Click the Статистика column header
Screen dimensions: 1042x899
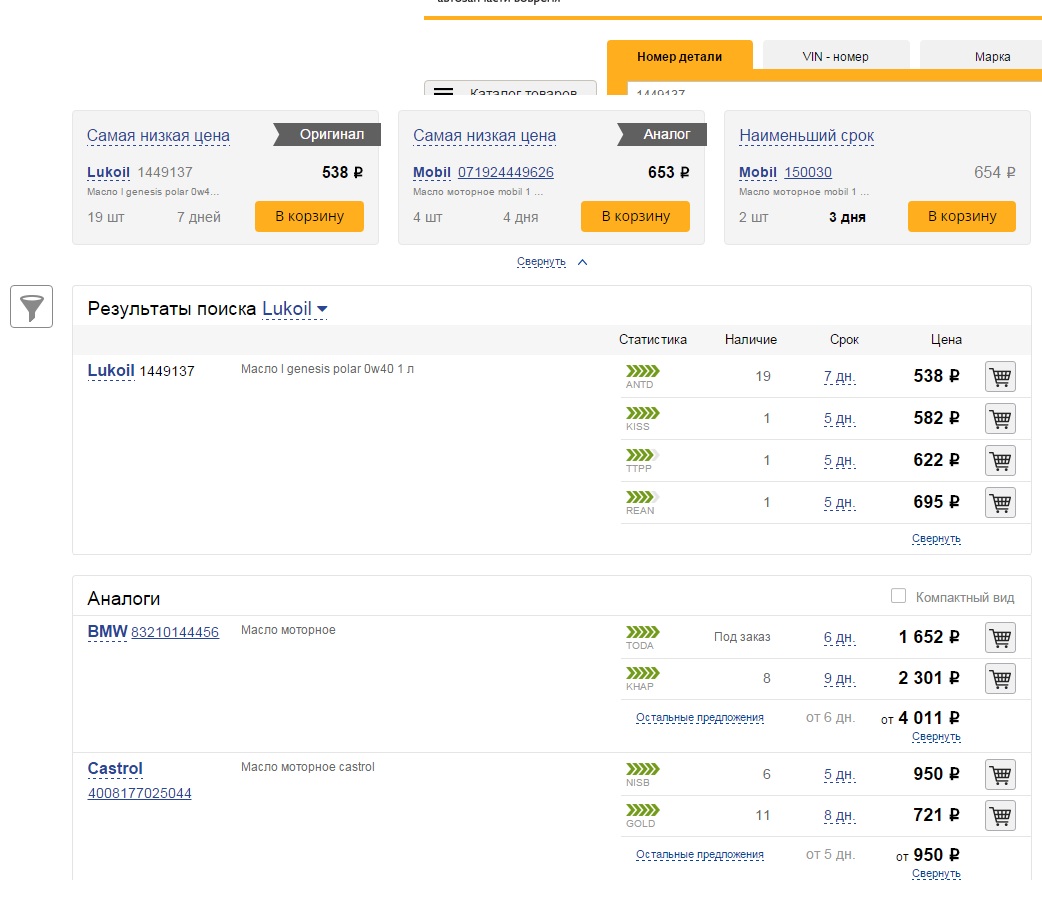(653, 340)
